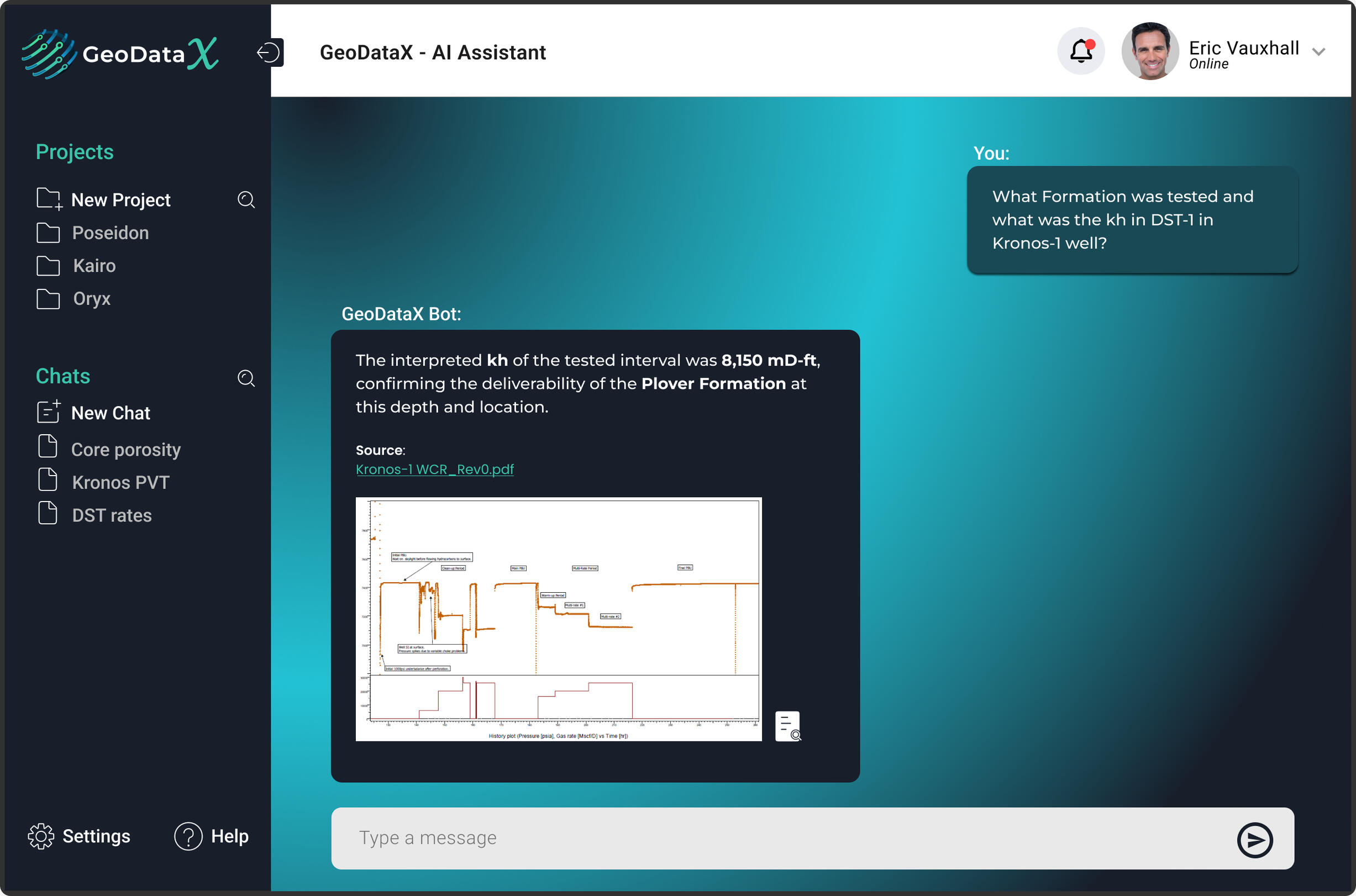
Task: Open document preview icon beside chart
Action: click(x=787, y=726)
